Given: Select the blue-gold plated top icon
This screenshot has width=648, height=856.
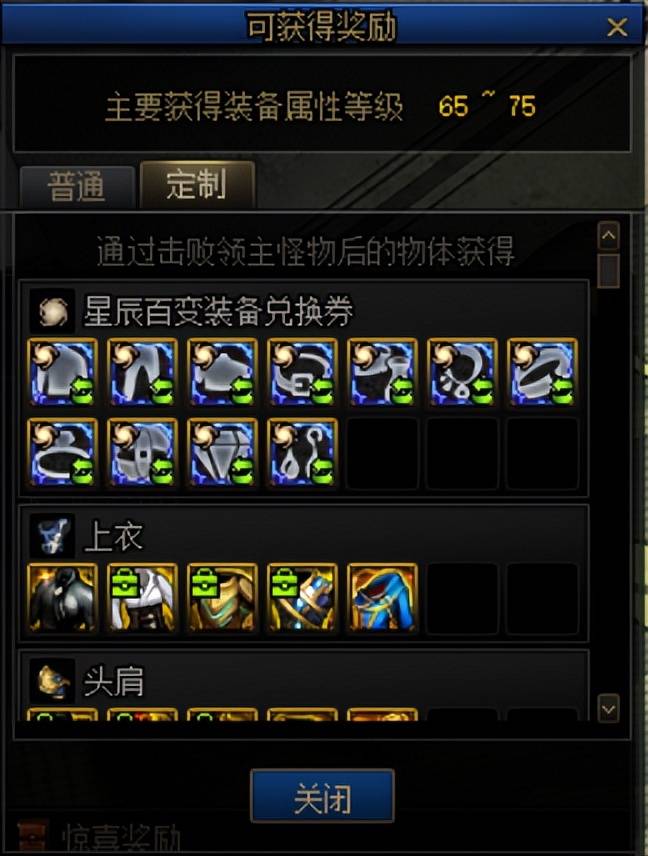Looking at the screenshot, I should 302,598.
